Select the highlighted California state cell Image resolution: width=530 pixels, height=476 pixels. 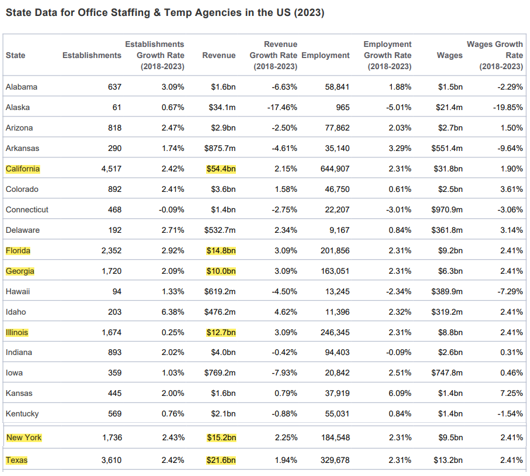23,169
